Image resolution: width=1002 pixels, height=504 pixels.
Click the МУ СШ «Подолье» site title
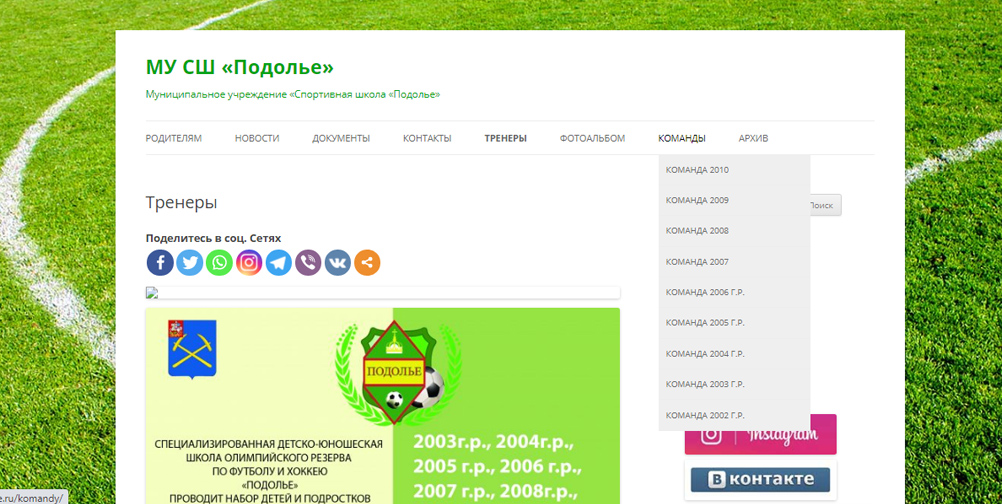click(239, 67)
